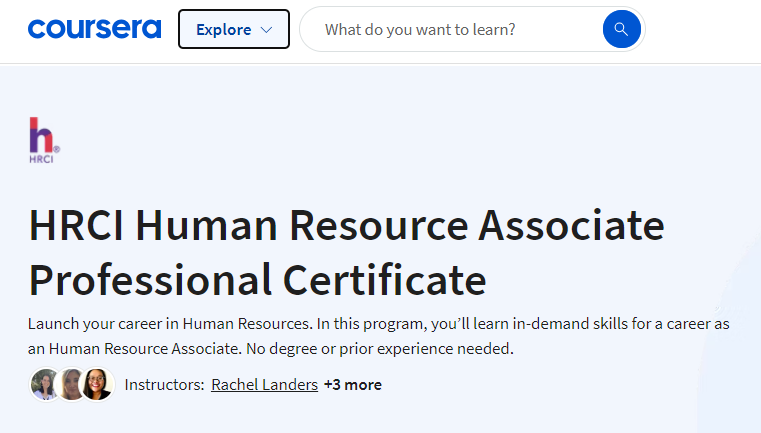Open the Coursera home logo

(x=94, y=29)
